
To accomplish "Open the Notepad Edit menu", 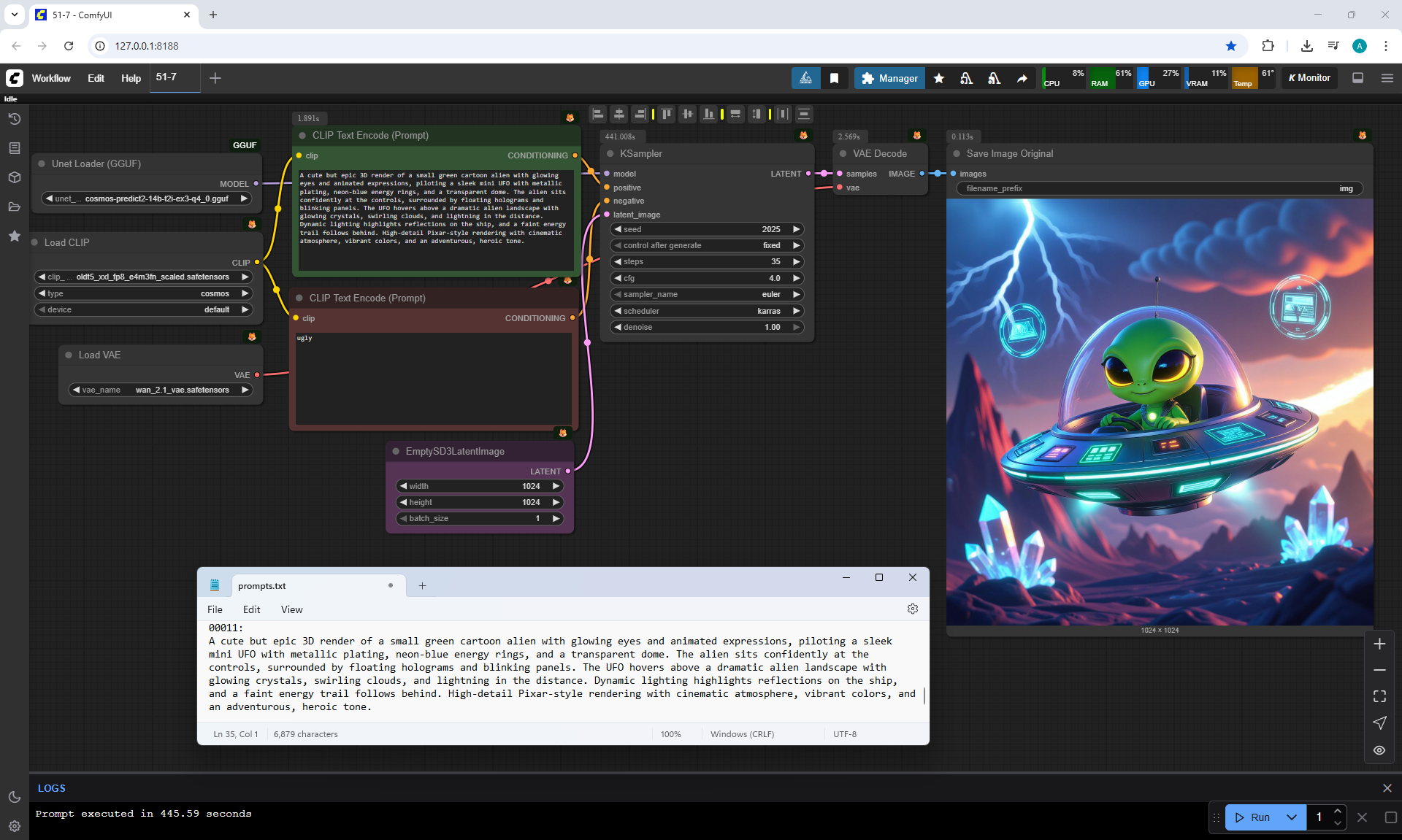I will pos(251,609).
